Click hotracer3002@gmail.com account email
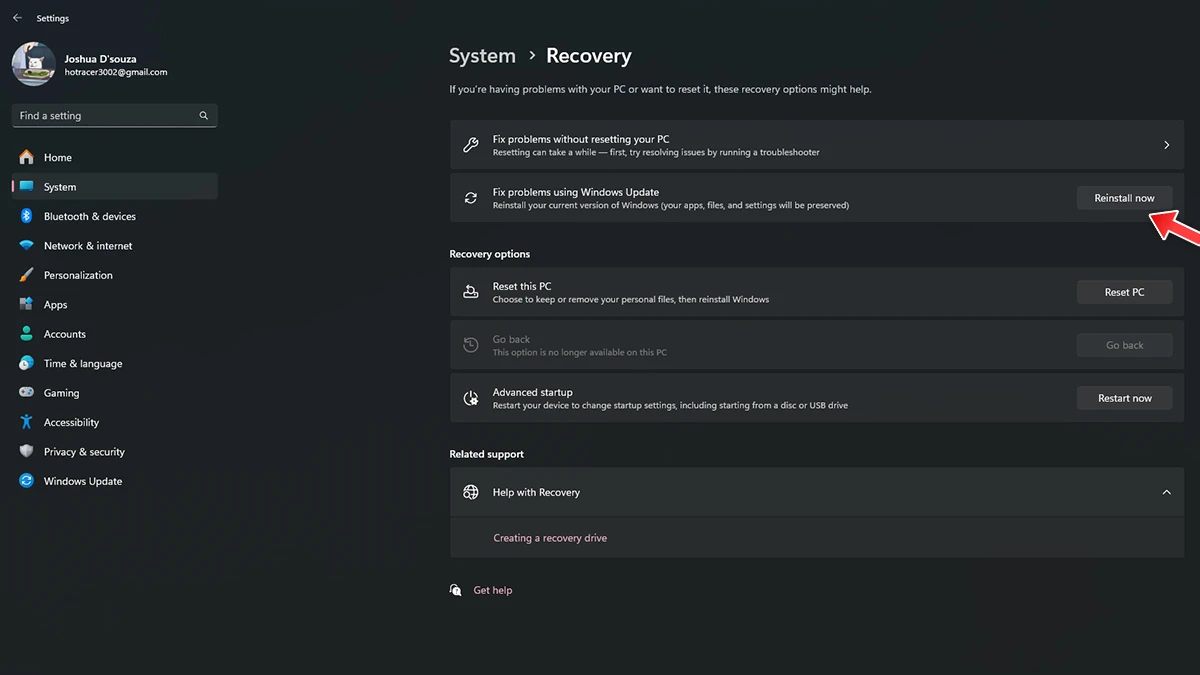This screenshot has height=675, width=1200. tap(116, 72)
